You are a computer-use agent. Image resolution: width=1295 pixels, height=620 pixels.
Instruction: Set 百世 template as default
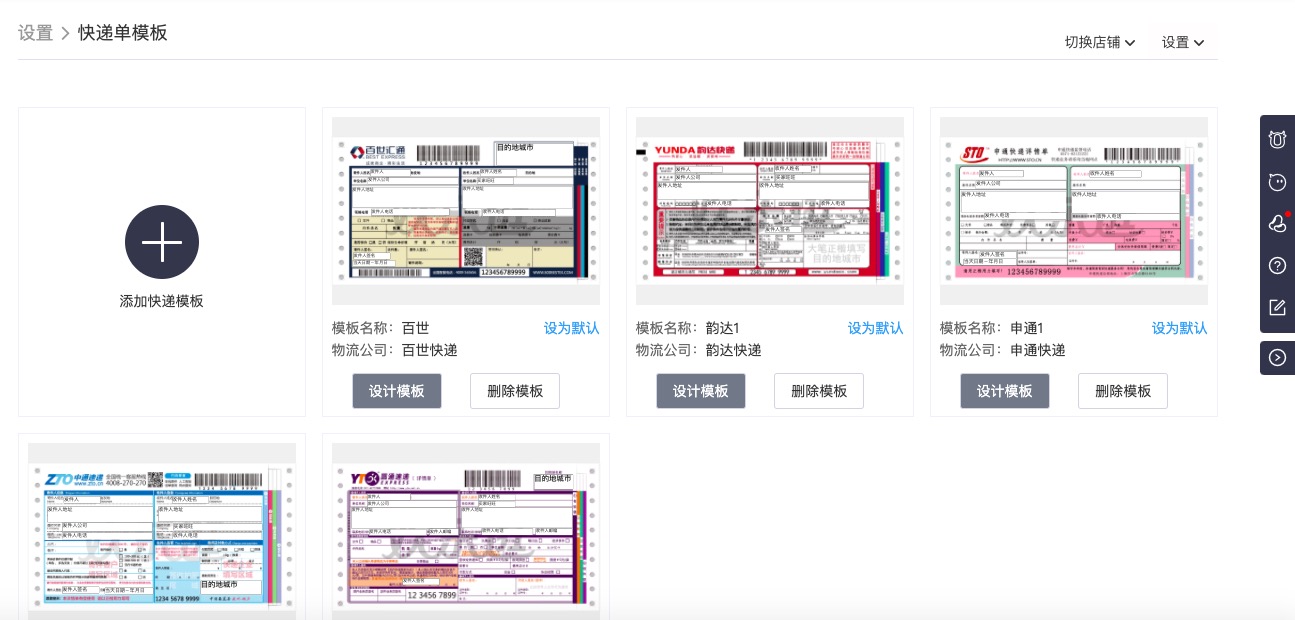pos(571,328)
